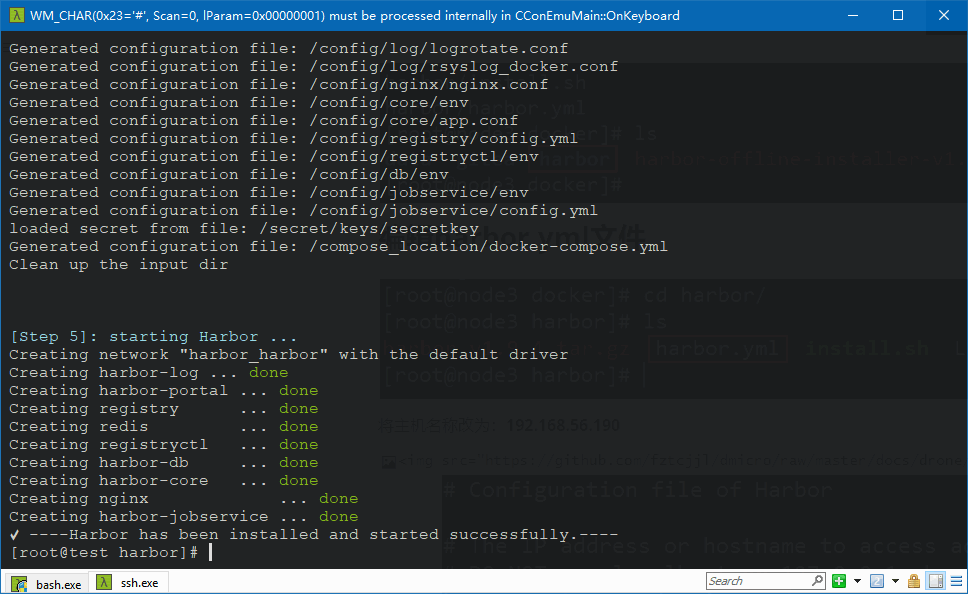Expand the dropdown arrow beside the console 2 icon
968x594 pixels.
[895, 581]
